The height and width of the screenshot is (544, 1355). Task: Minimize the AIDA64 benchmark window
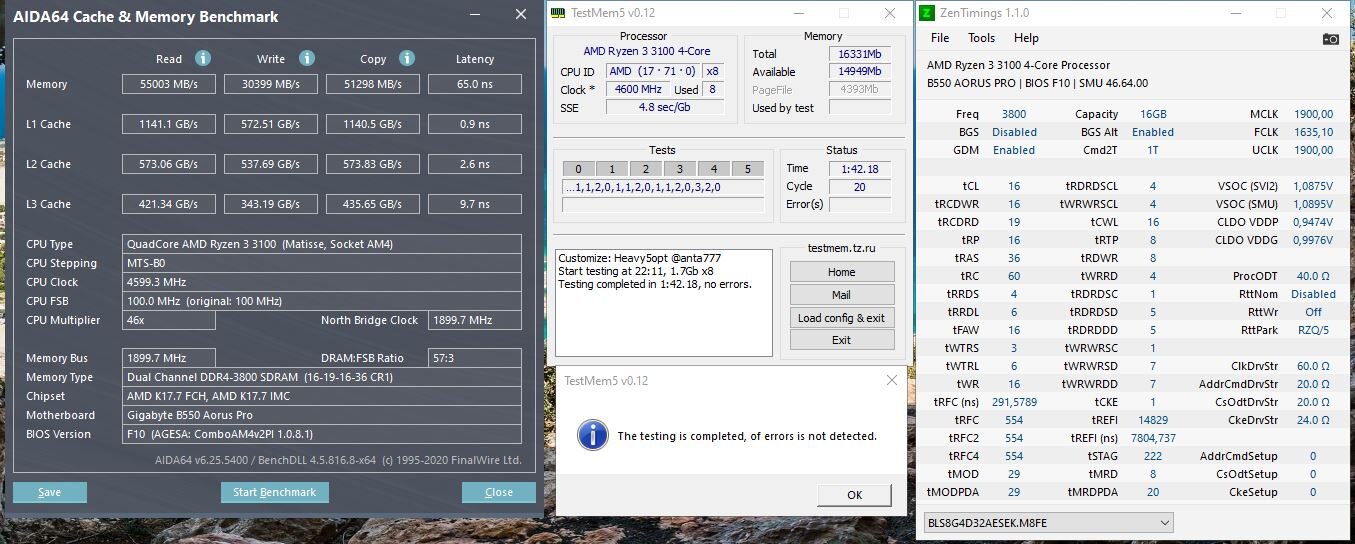tap(474, 15)
